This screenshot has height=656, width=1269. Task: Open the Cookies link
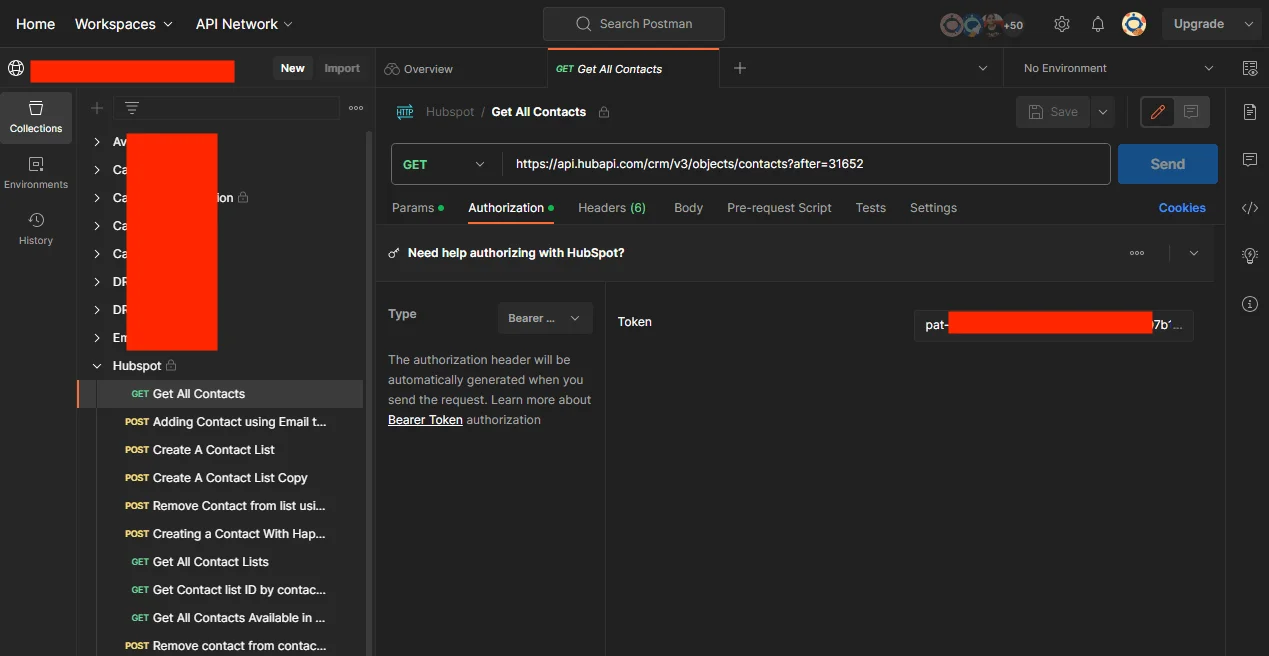[x=1182, y=208]
